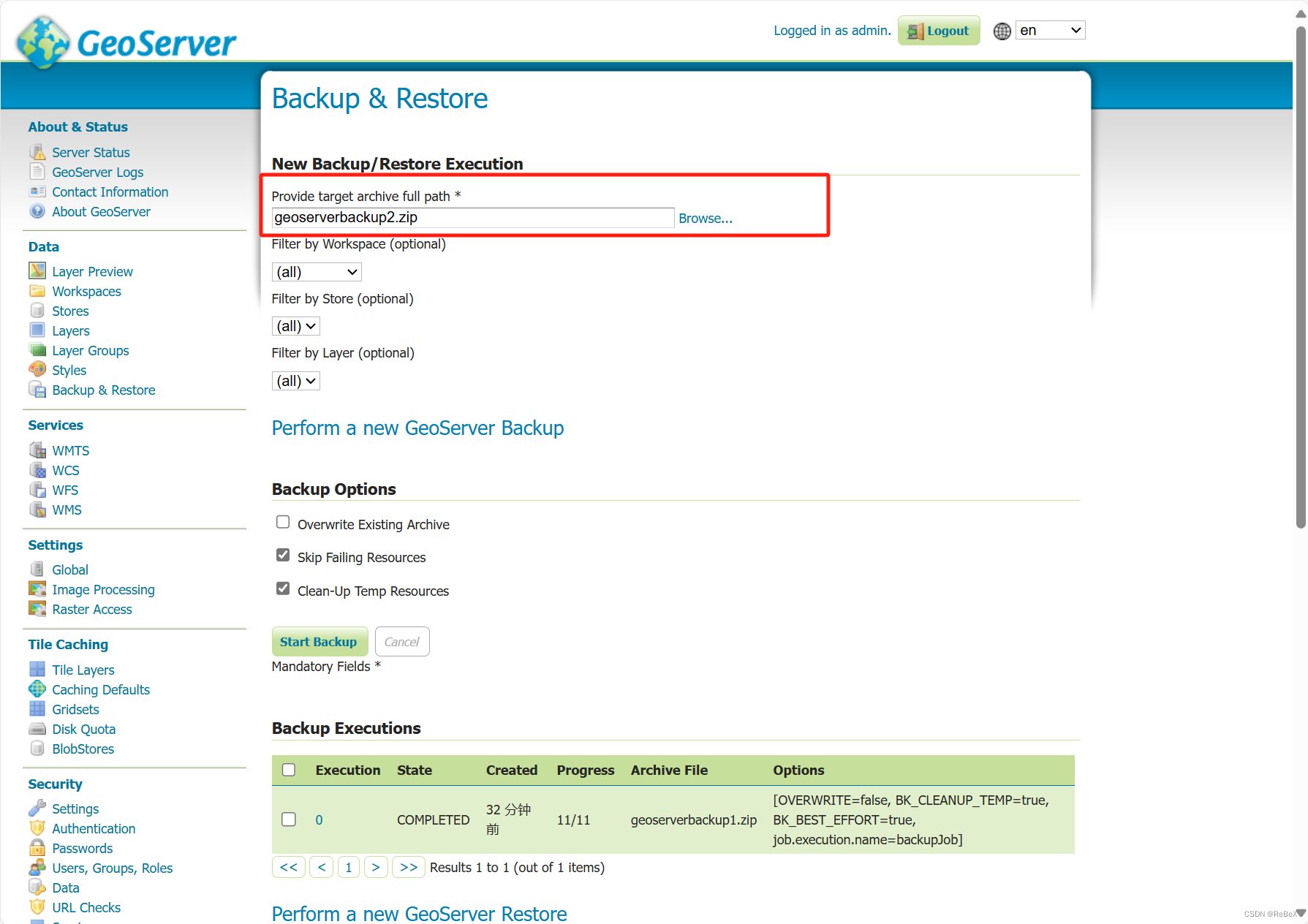Click the About GeoServer help icon

click(37, 211)
